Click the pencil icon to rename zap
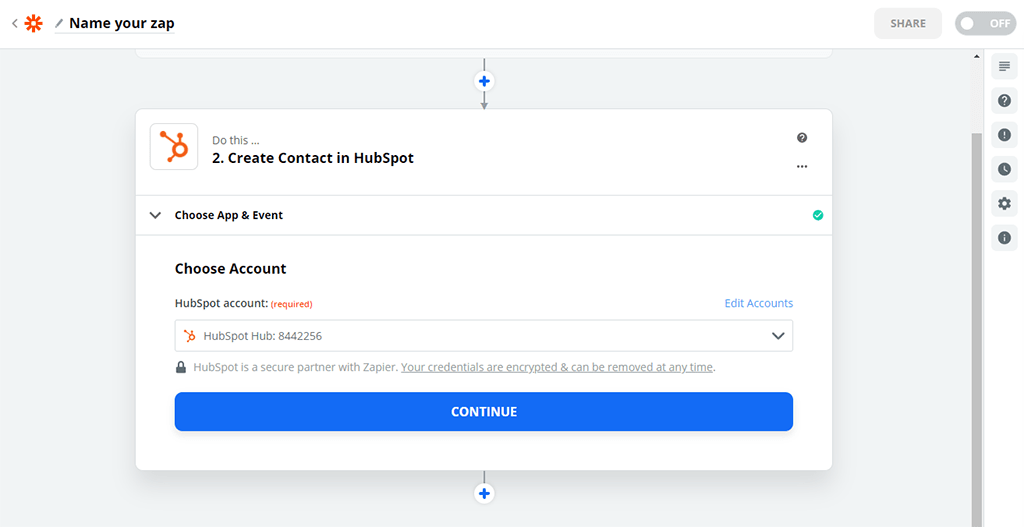 (x=59, y=23)
